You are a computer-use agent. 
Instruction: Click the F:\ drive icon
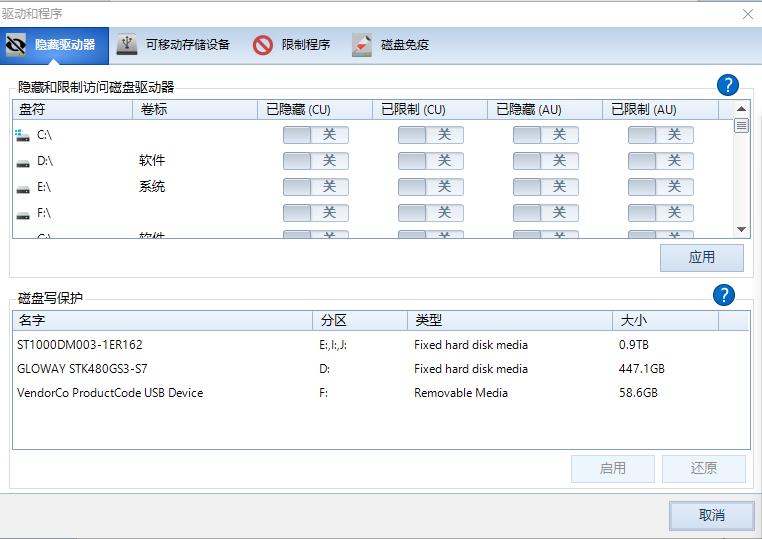click(x=23, y=215)
